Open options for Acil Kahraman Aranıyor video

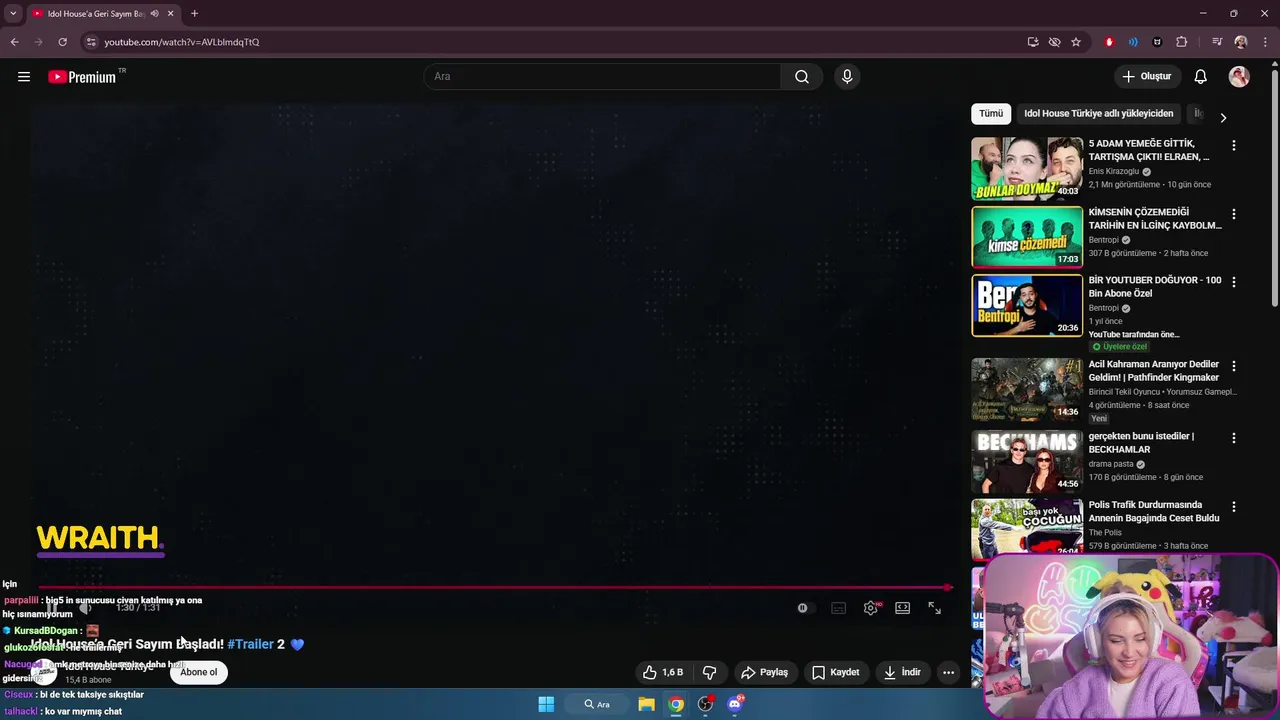click(x=1233, y=366)
